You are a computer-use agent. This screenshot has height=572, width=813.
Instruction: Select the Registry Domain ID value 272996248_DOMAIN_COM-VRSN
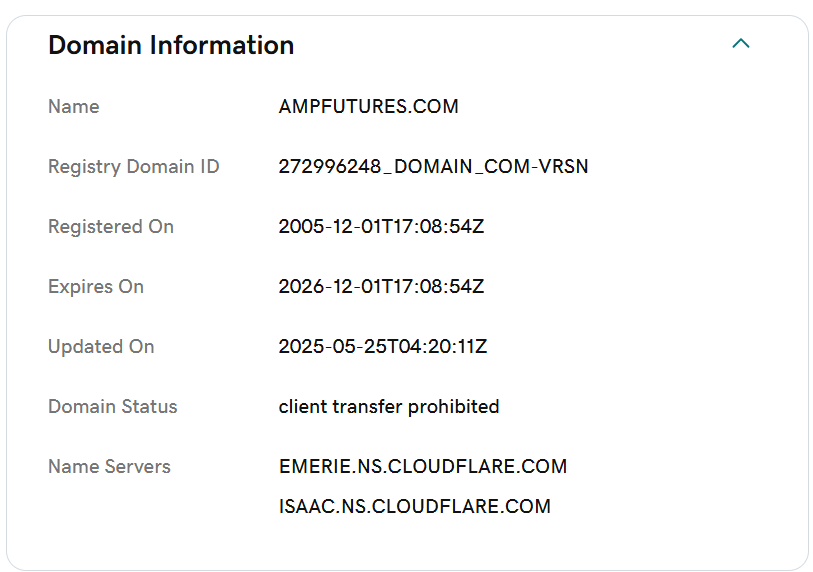point(433,166)
